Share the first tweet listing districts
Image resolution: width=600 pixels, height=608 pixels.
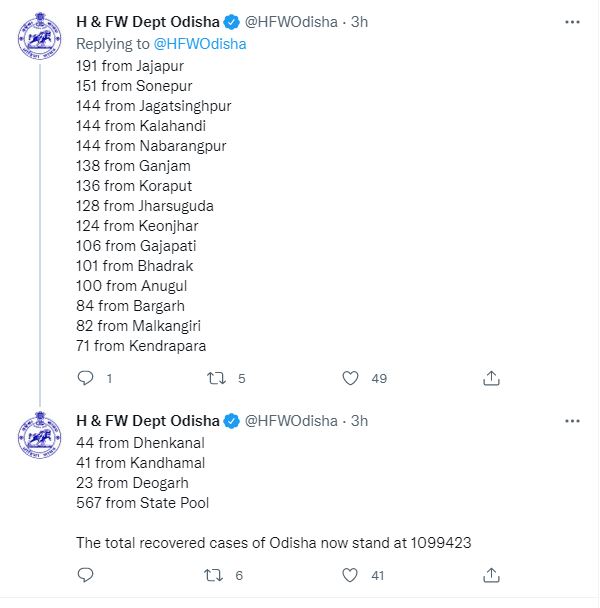[x=491, y=378]
